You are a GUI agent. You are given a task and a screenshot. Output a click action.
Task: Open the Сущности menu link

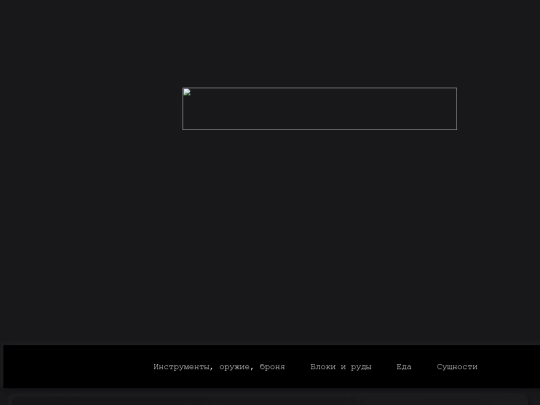[x=457, y=367]
